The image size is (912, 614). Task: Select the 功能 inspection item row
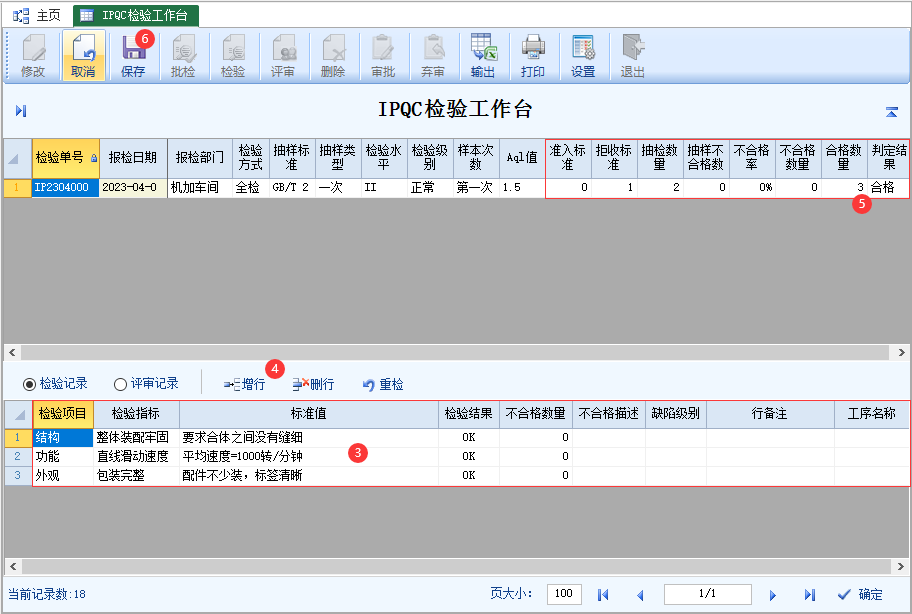[x=63, y=456]
